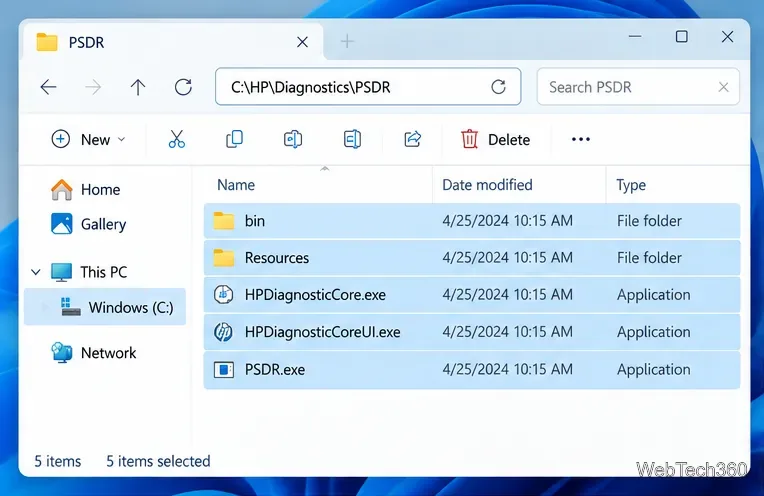Open the See more options menu

tap(580, 139)
